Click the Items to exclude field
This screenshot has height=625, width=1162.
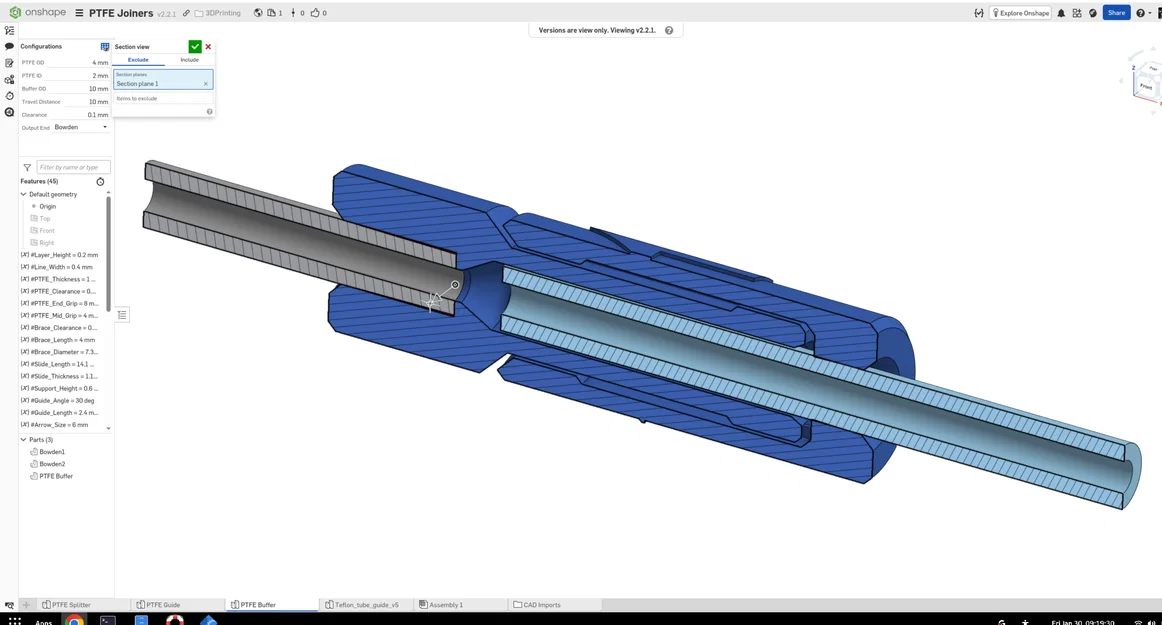coord(163,99)
